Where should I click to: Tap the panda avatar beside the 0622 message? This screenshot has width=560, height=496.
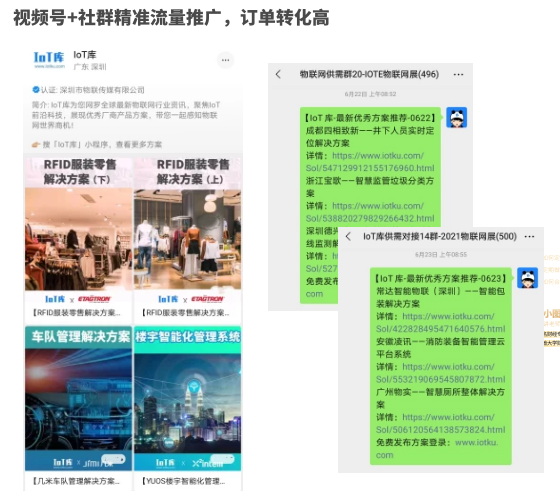click(456, 117)
